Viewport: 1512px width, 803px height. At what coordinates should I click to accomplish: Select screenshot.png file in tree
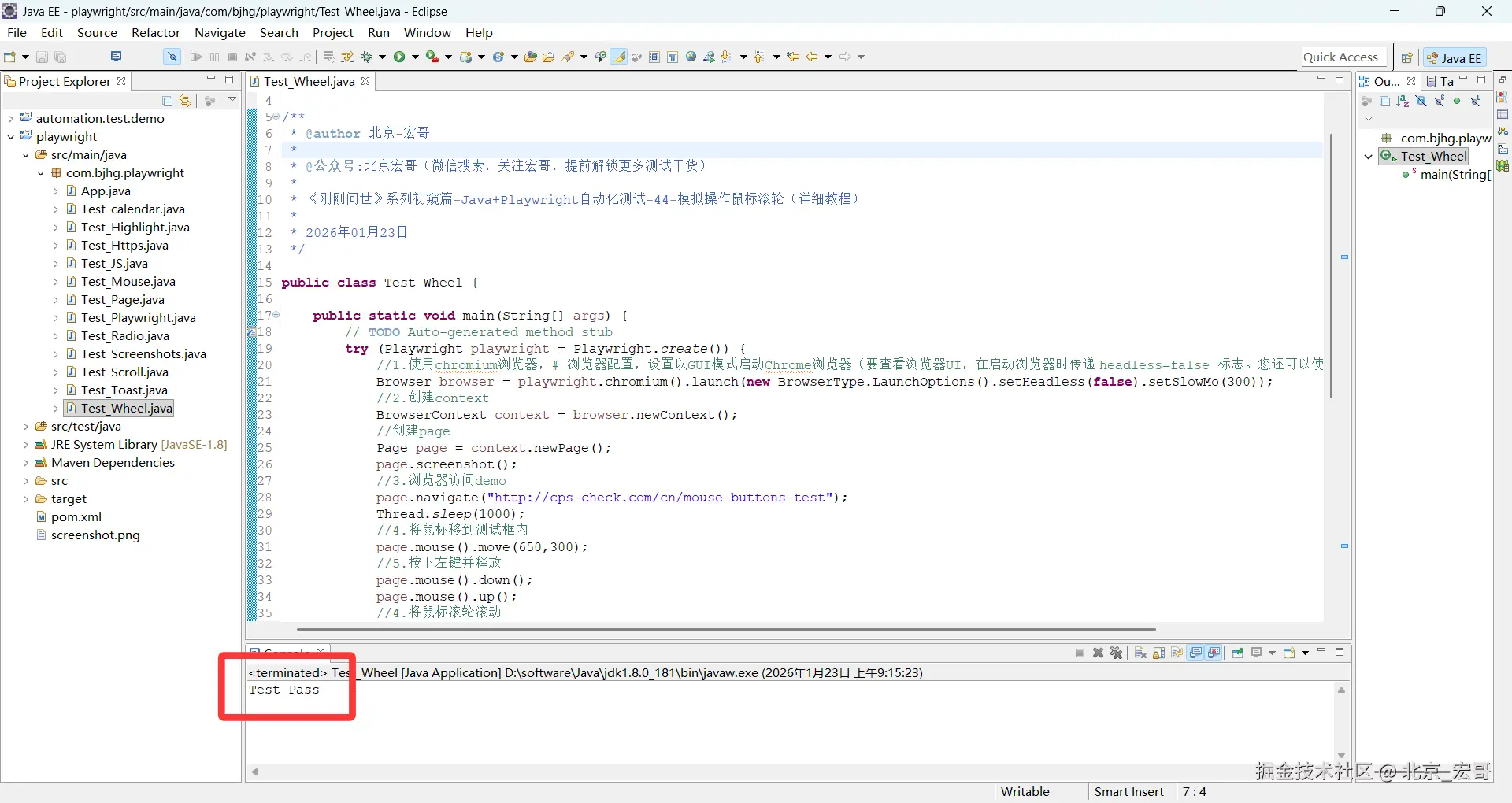pos(95,535)
